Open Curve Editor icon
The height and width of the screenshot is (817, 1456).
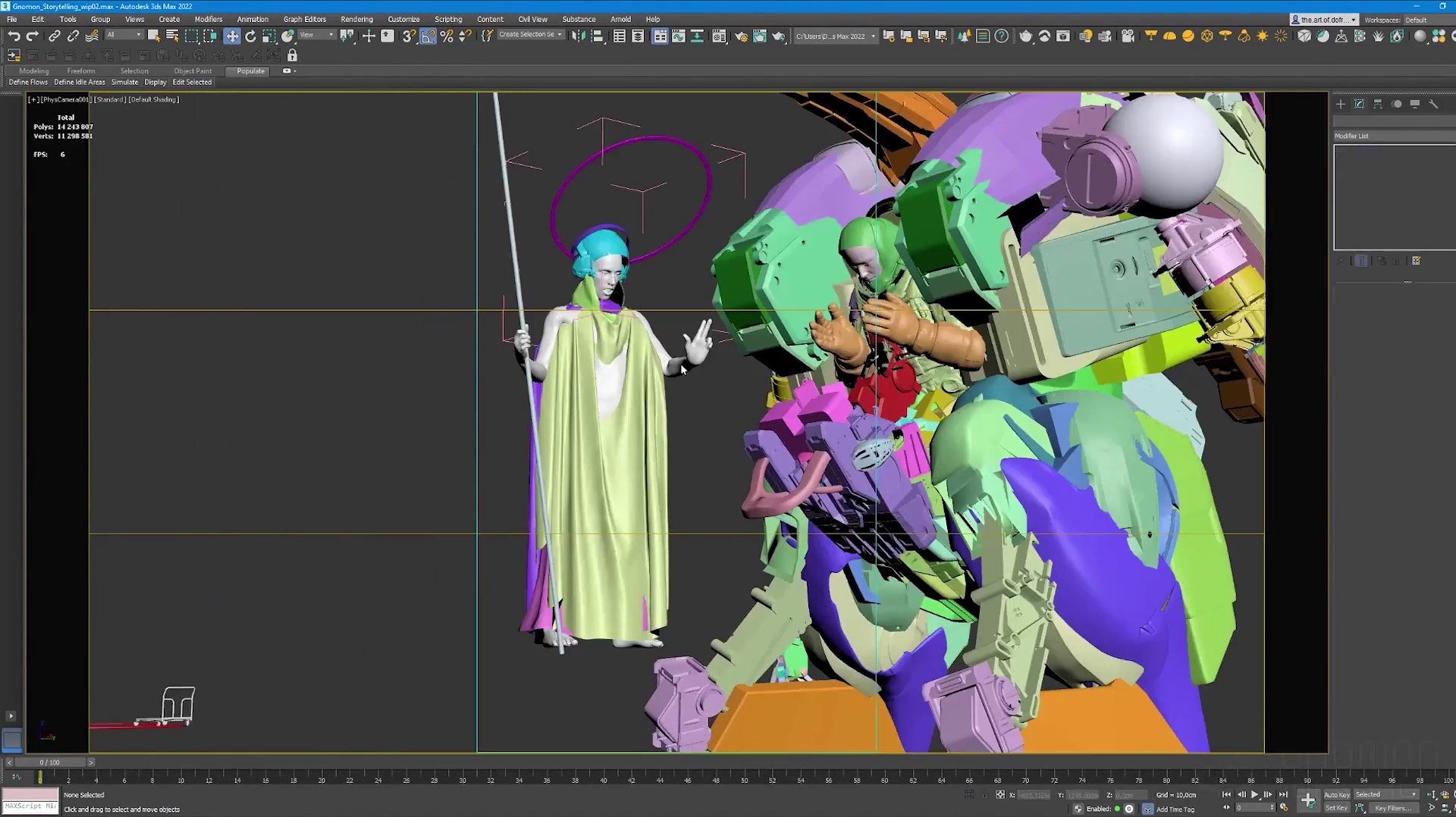tap(679, 36)
